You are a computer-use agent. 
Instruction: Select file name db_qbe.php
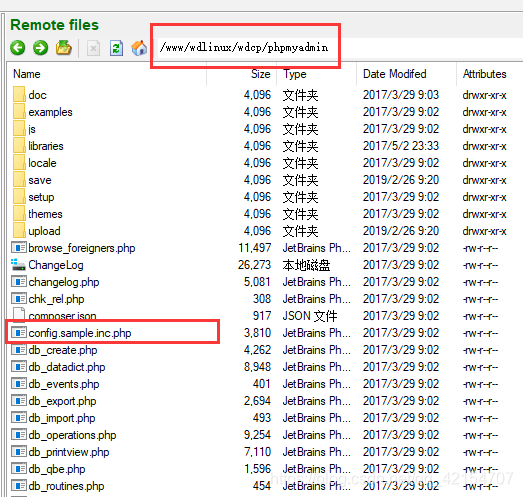point(57,469)
